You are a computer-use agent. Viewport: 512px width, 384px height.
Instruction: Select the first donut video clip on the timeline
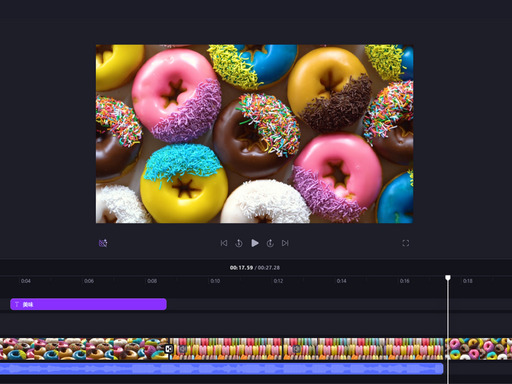tap(84, 349)
